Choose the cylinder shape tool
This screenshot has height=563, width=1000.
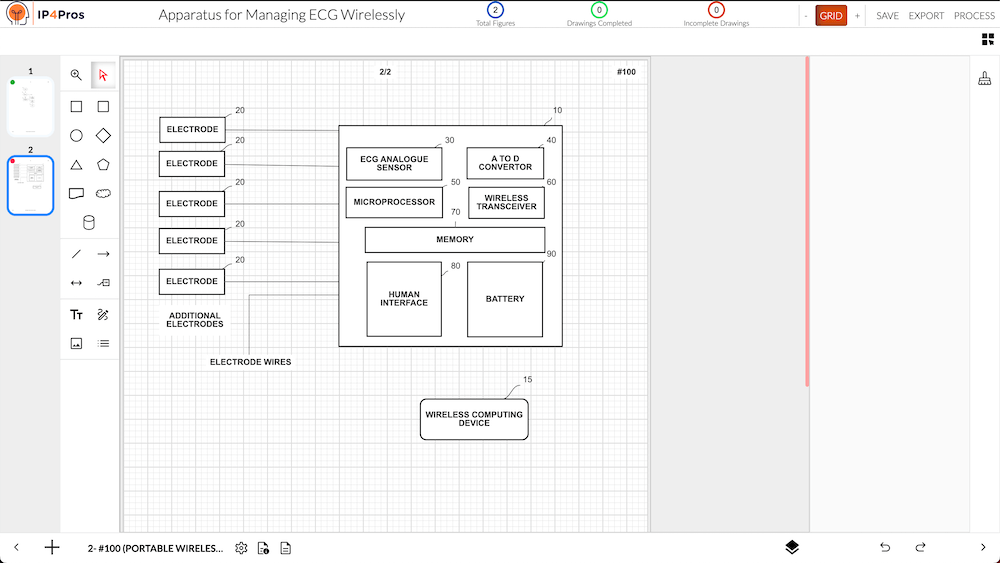coord(89,222)
